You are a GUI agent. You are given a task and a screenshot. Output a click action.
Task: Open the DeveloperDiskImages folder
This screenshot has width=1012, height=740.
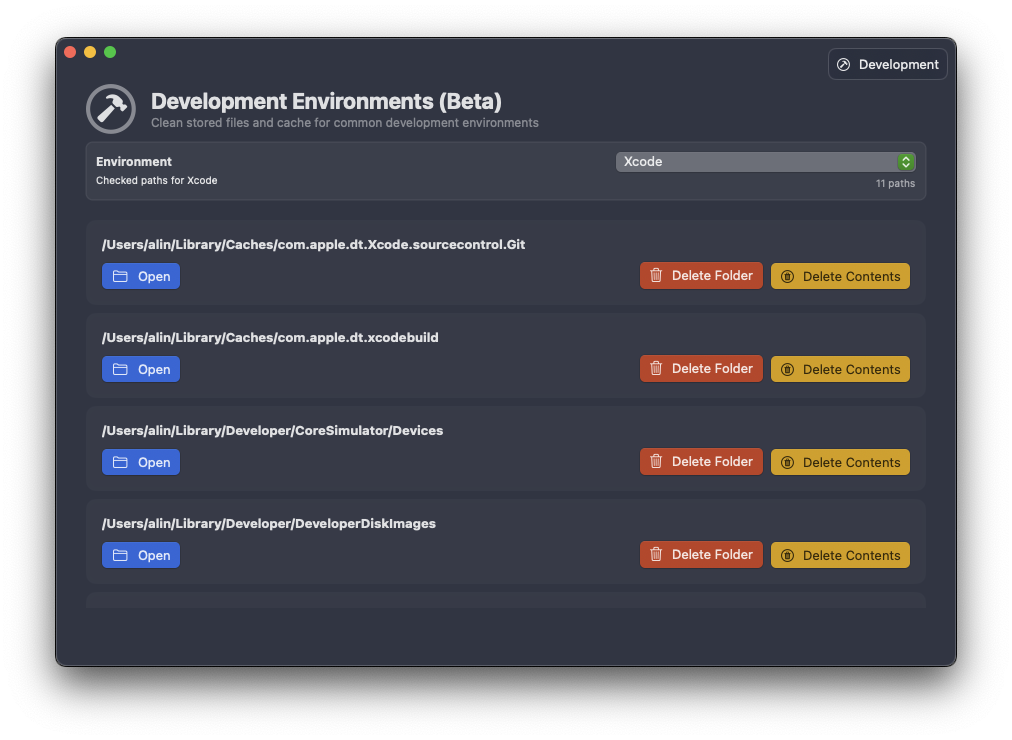point(141,555)
